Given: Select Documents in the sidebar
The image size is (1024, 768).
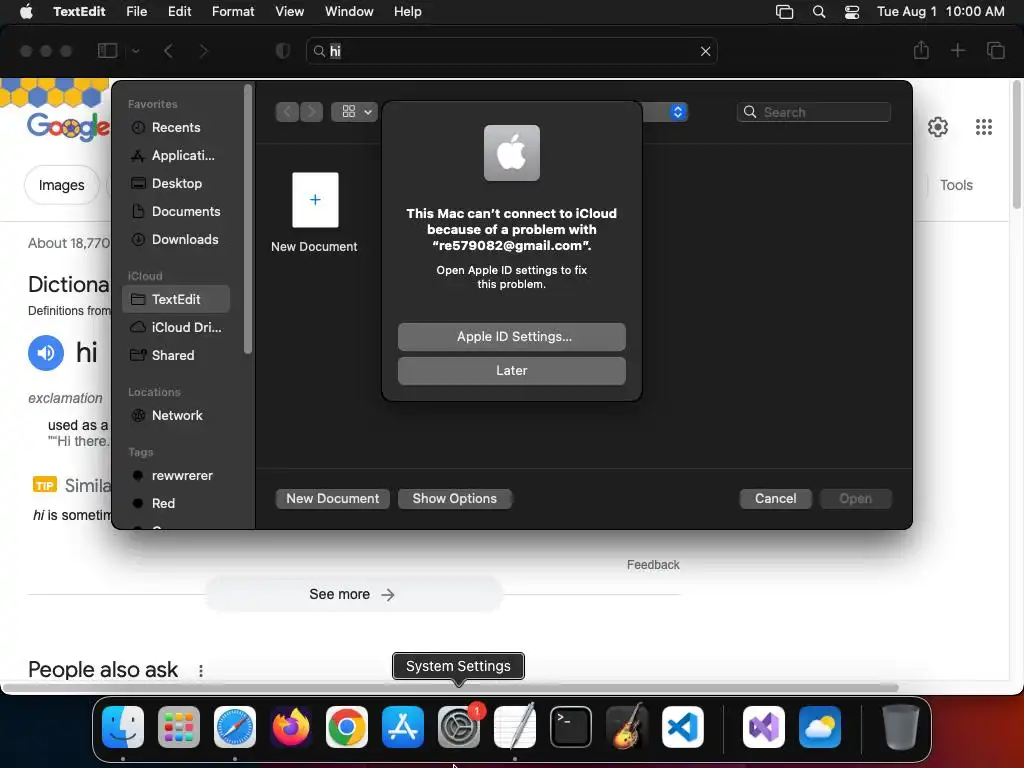Looking at the screenshot, I should point(176,212).
